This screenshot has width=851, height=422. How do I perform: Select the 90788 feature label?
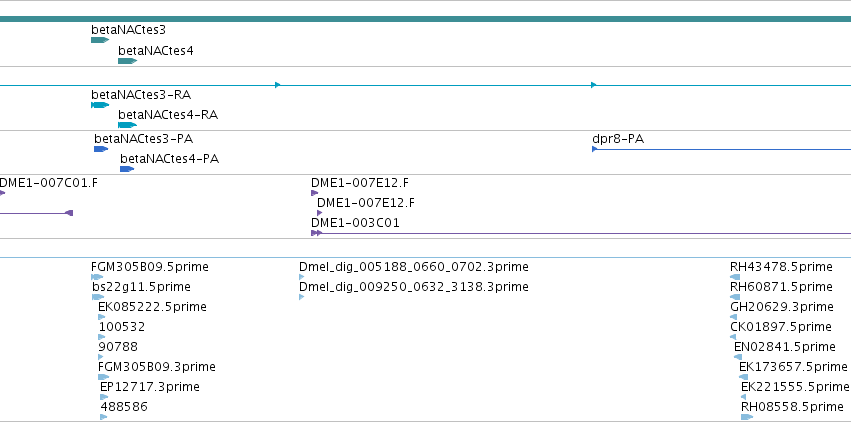[x=118, y=347]
